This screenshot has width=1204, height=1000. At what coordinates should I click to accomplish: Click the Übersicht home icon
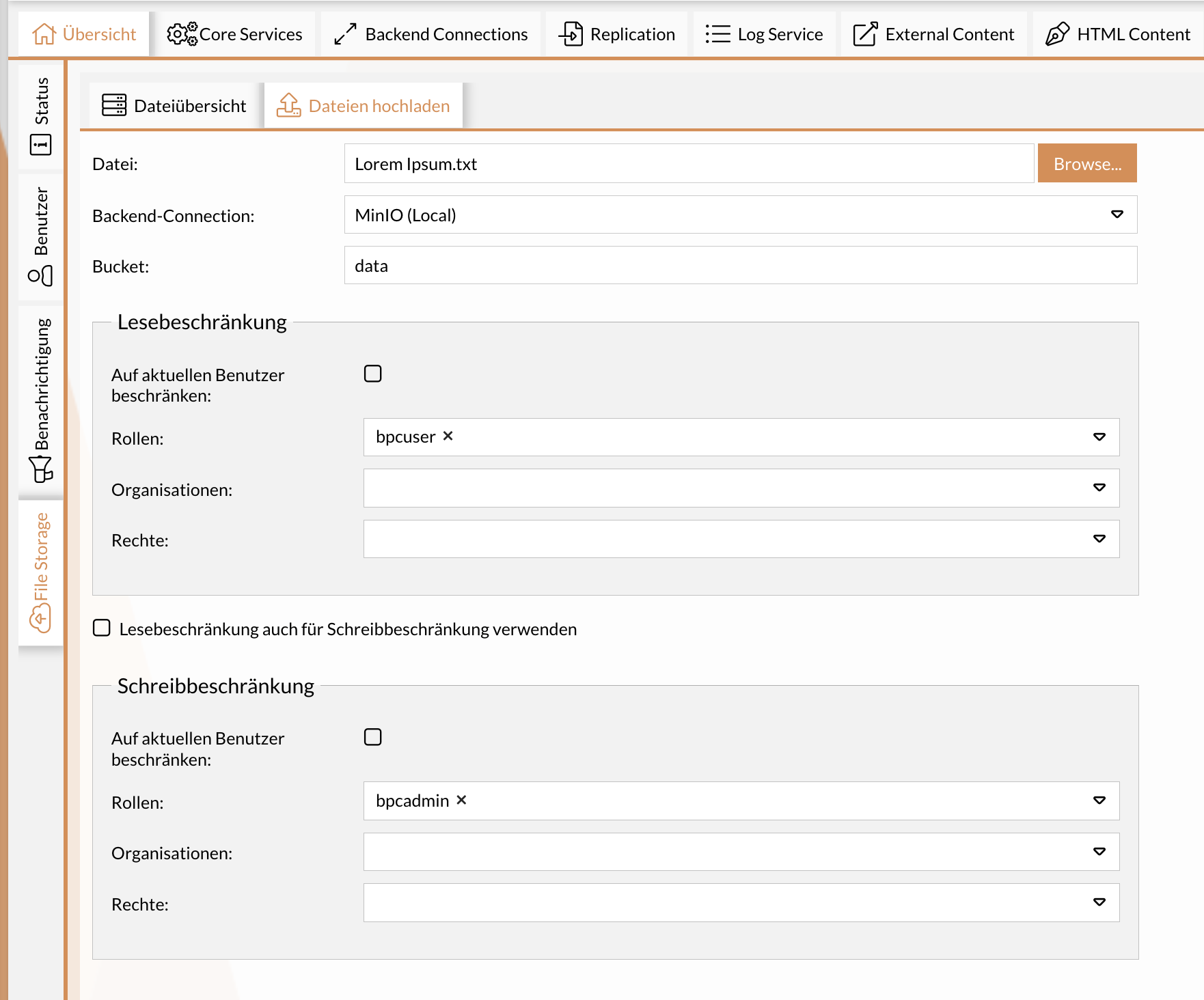(x=44, y=34)
